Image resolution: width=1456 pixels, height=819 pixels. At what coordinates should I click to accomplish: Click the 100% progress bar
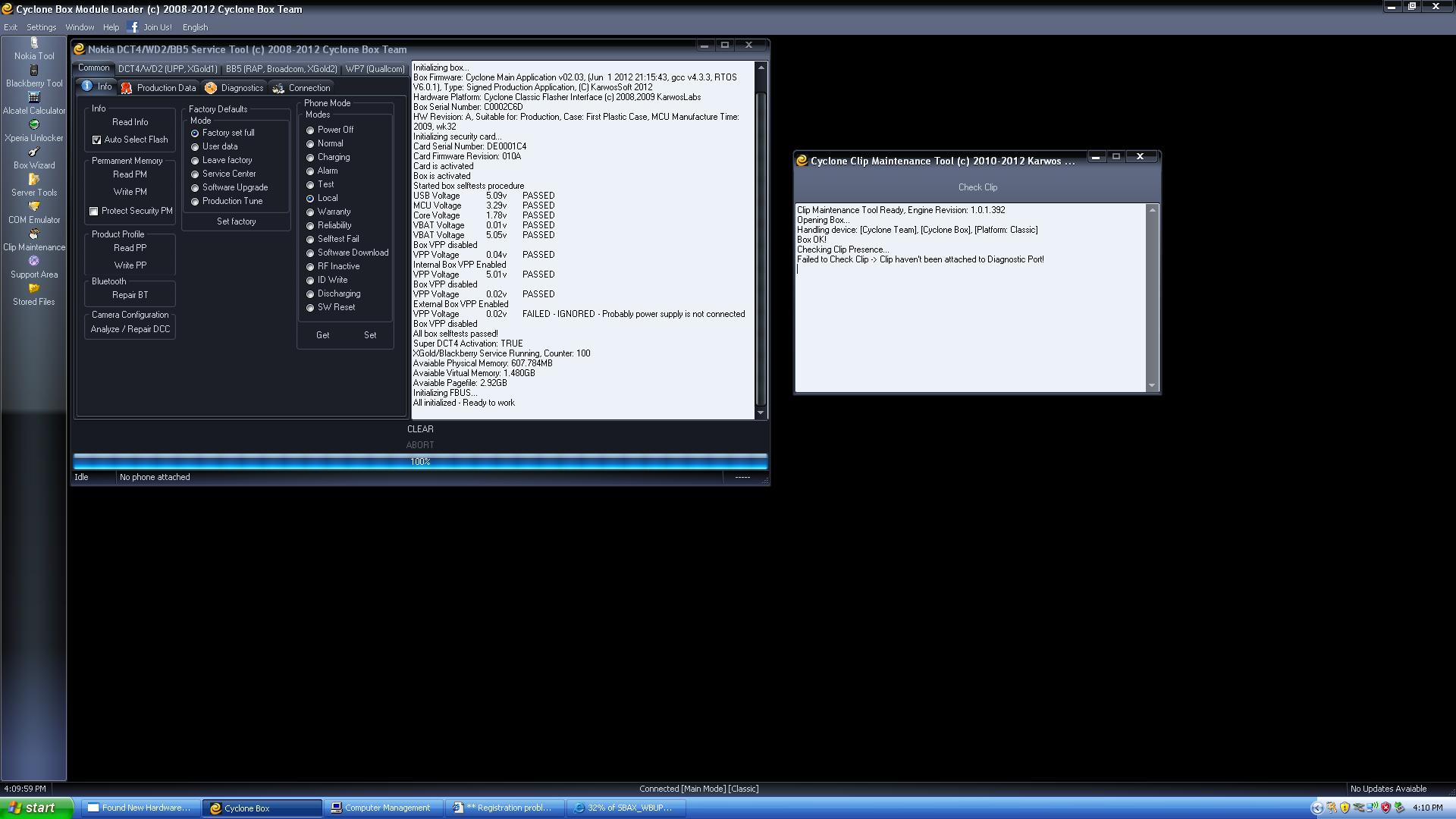420,461
